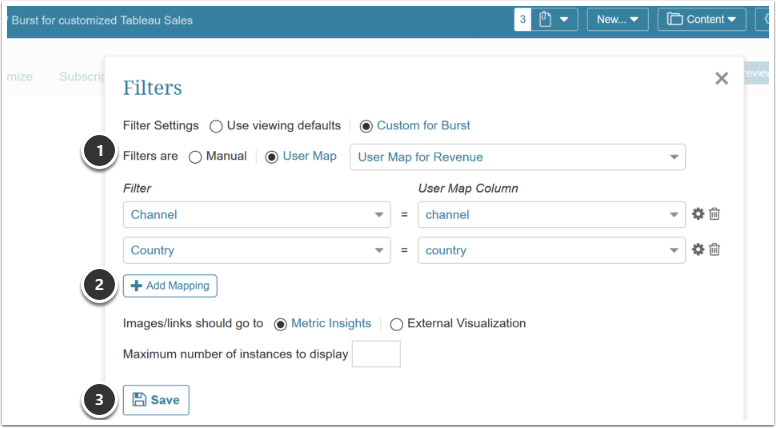Click the gear icon for Channel mapping
This screenshot has width=776, height=428.
click(698, 214)
